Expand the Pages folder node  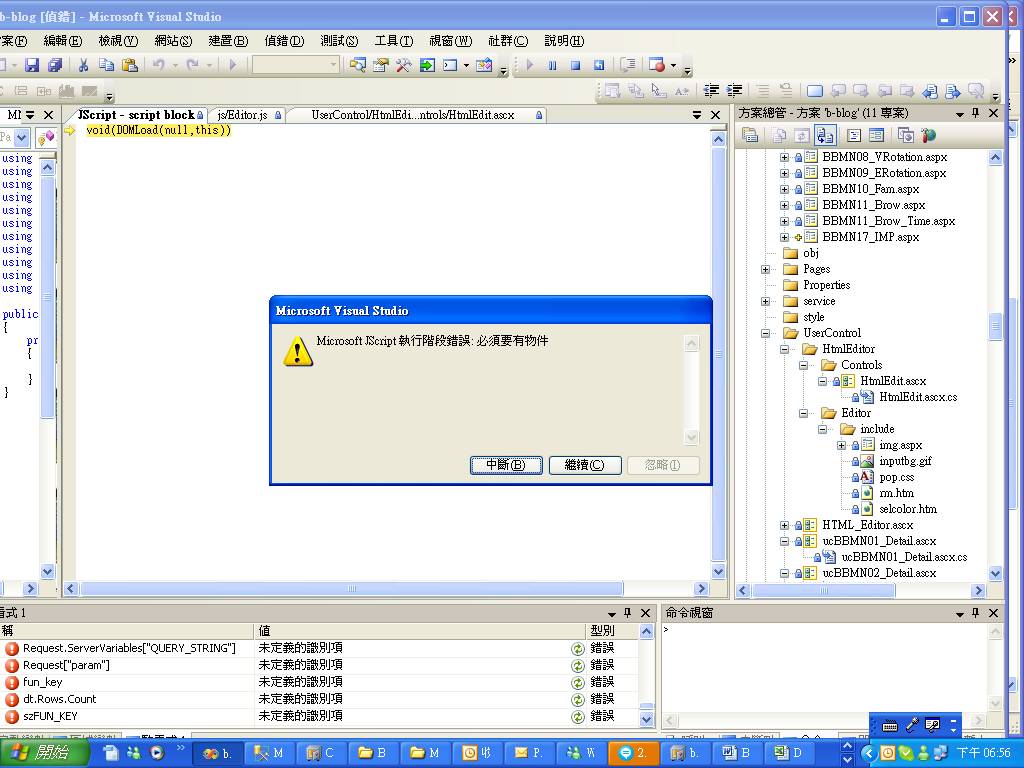[x=766, y=269]
